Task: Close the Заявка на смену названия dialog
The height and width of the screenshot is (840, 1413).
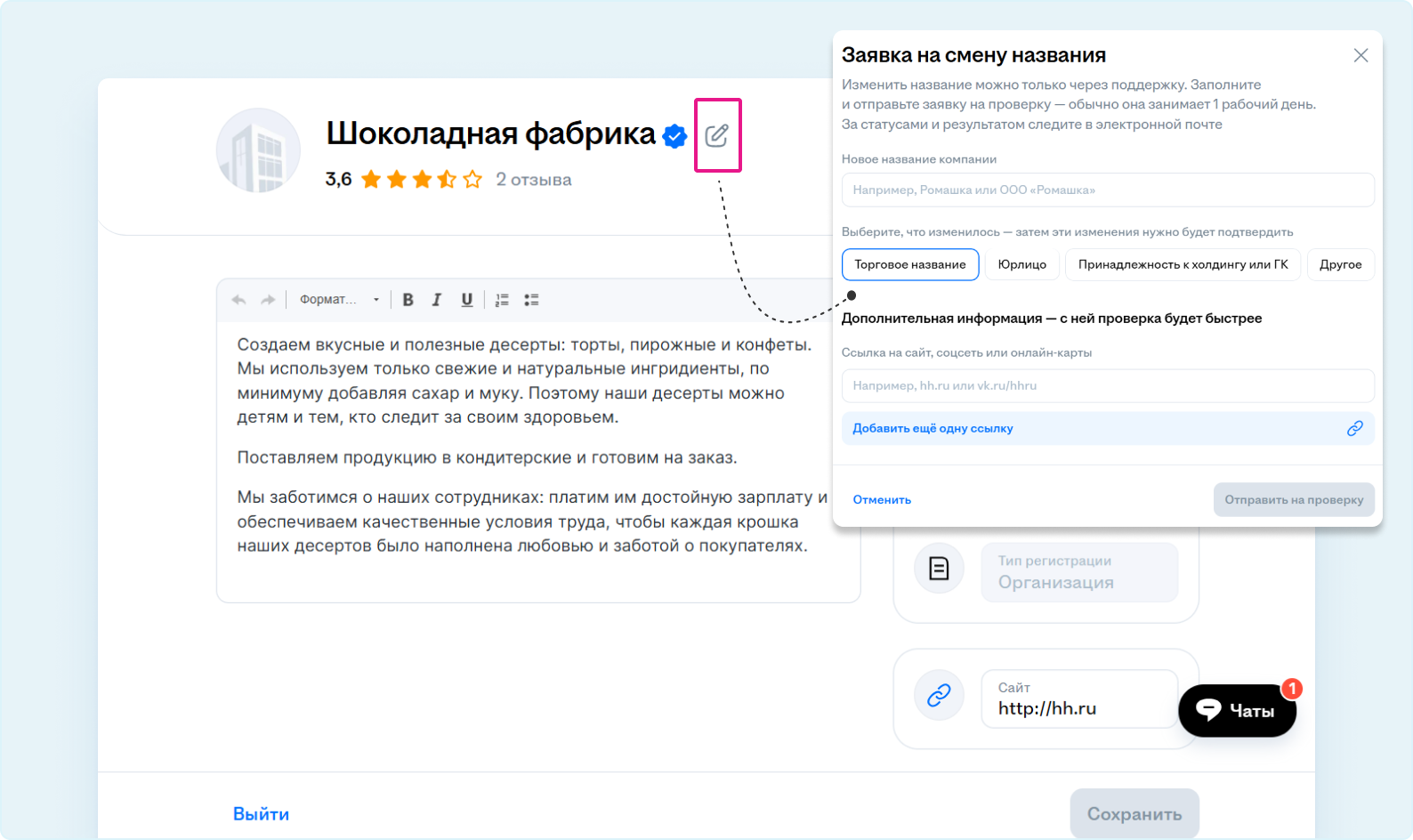Action: point(1361,55)
